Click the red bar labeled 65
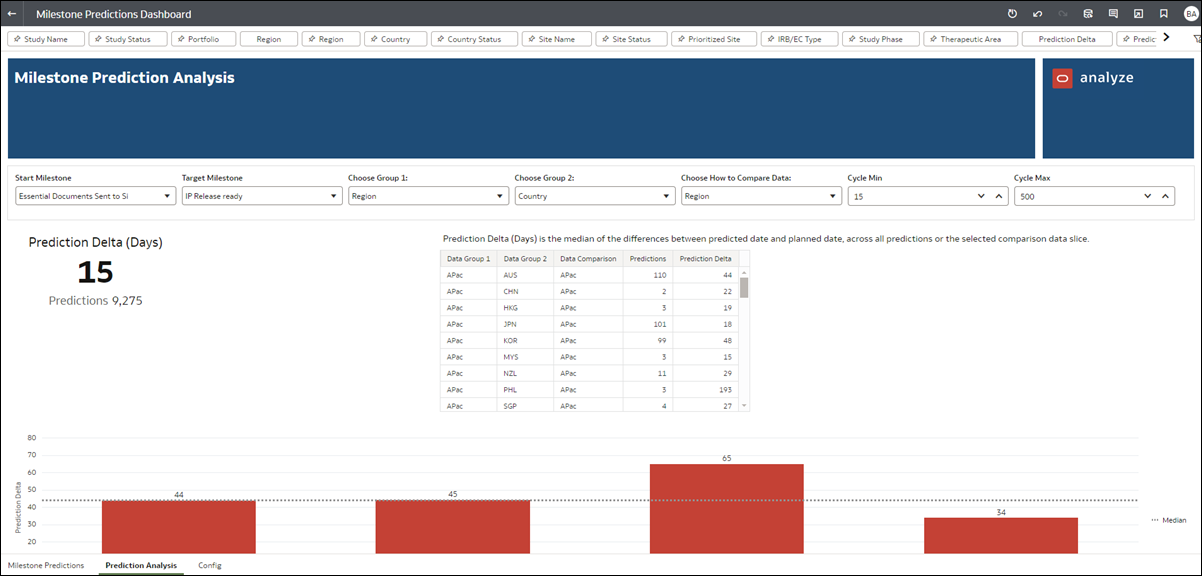The height and width of the screenshot is (576, 1202). 727,509
